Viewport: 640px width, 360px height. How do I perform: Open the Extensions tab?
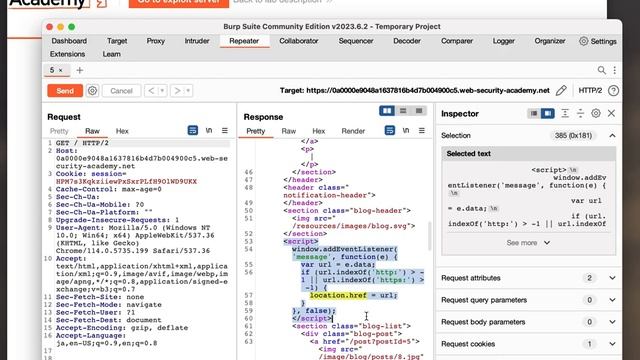67,54
